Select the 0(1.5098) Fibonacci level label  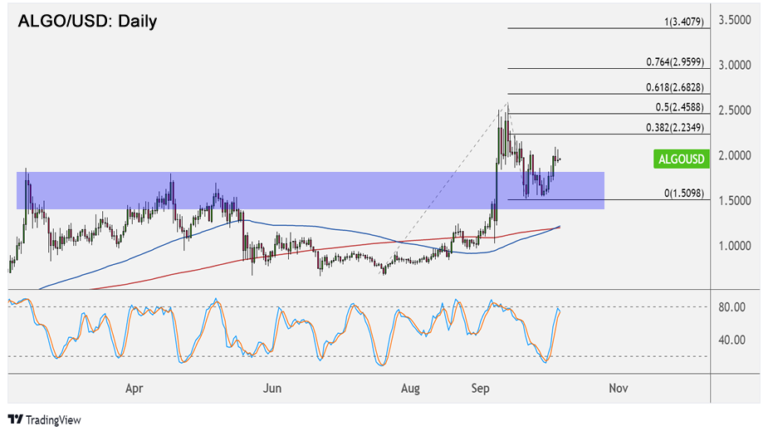coord(684,193)
